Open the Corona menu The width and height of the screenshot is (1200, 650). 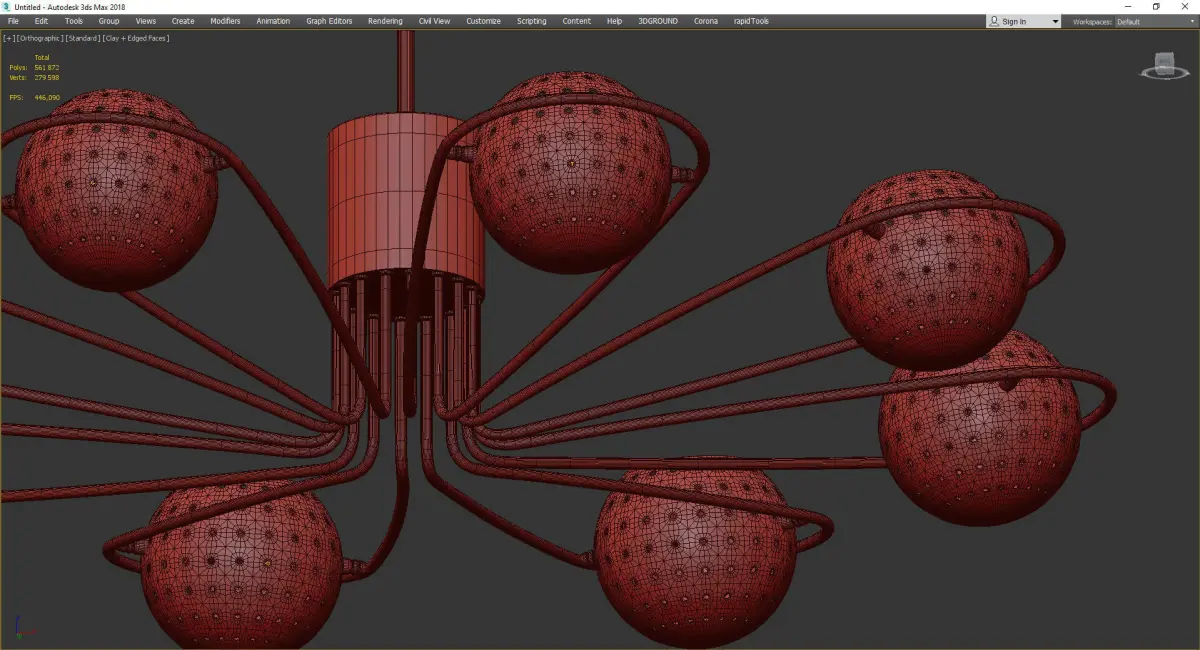coord(706,21)
